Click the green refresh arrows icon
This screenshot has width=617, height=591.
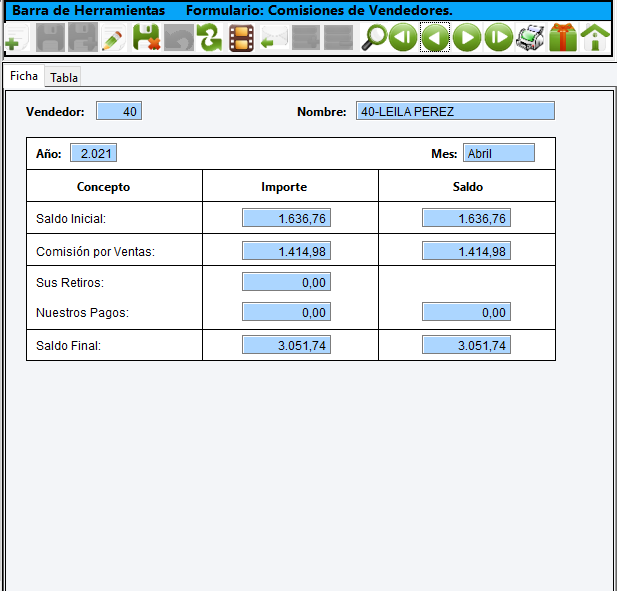click(209, 38)
